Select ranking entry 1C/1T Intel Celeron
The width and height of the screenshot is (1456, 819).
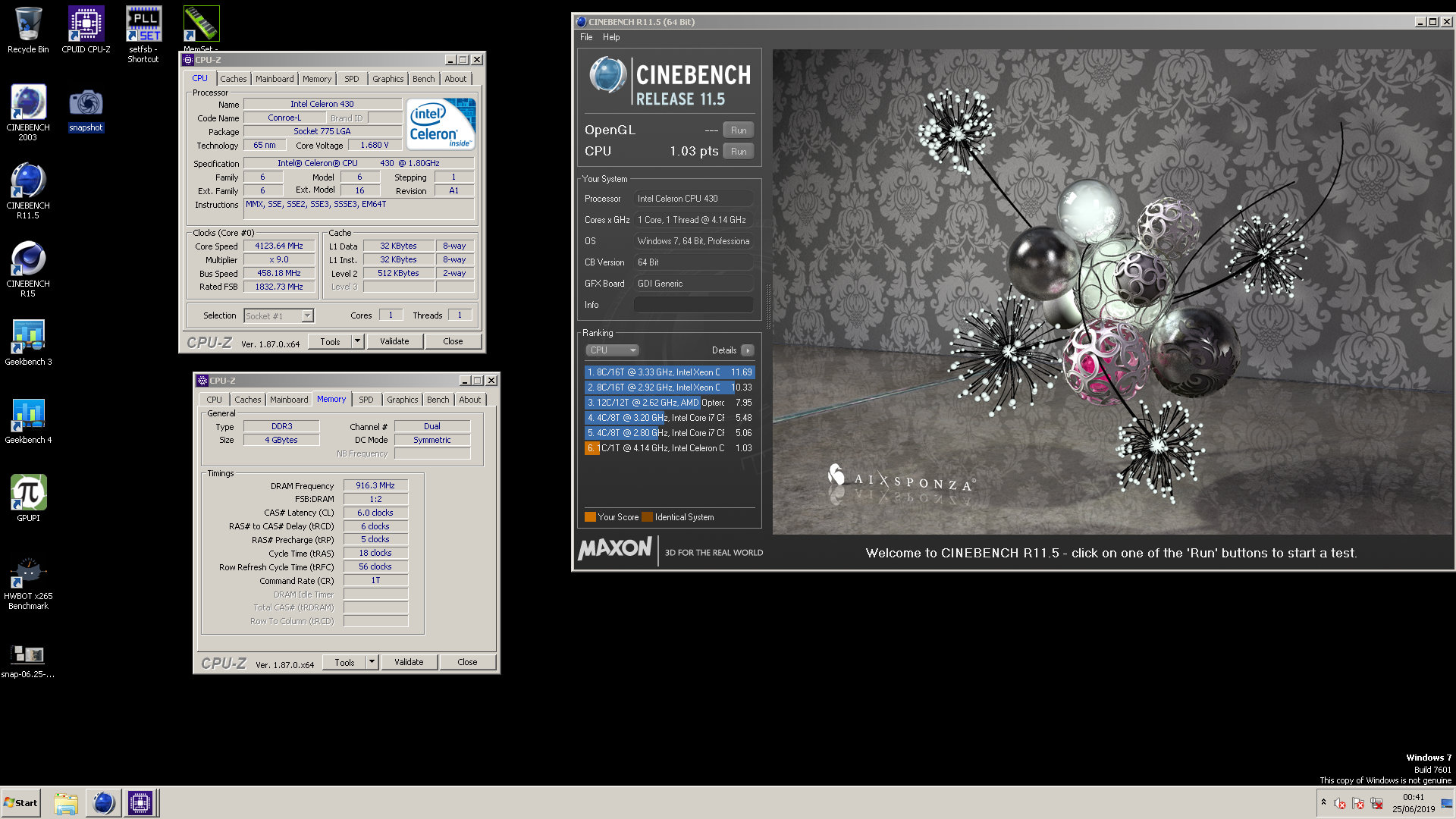[x=670, y=448]
